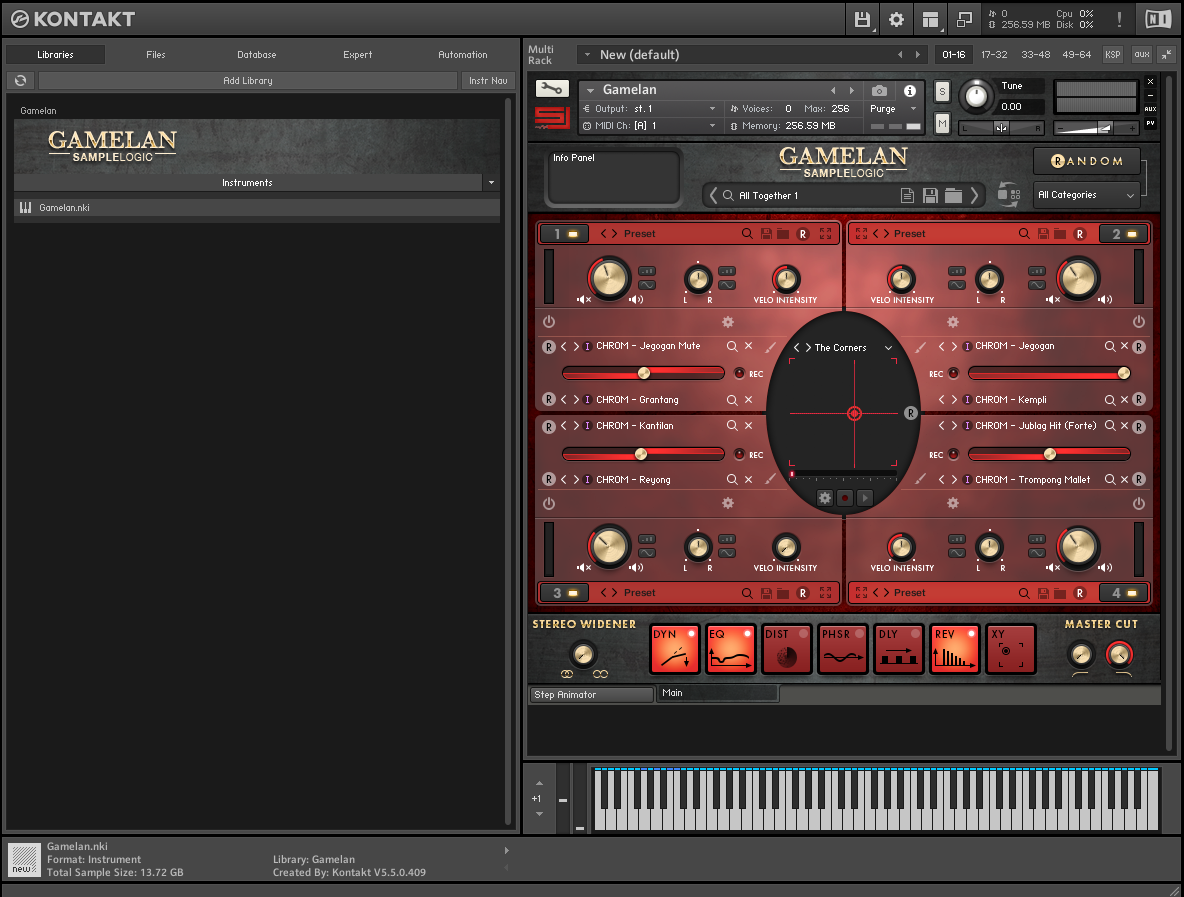Select the Step Animator tab
This screenshot has height=897, width=1184.
click(590, 695)
